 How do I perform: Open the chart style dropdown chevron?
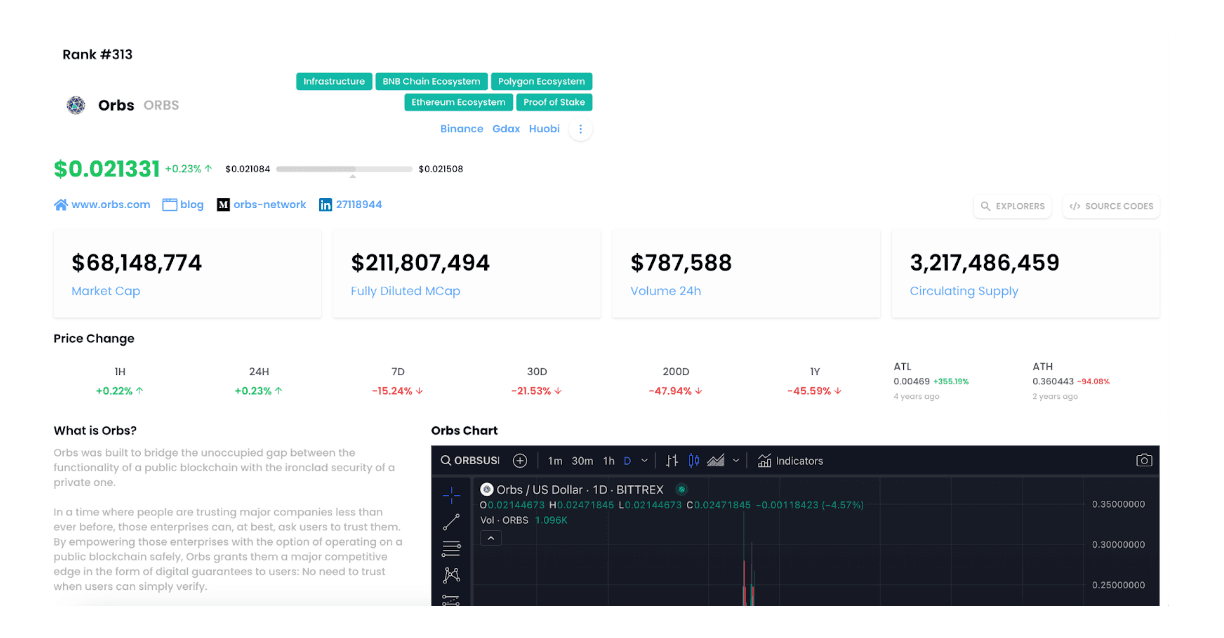pyautogui.click(x=736, y=461)
